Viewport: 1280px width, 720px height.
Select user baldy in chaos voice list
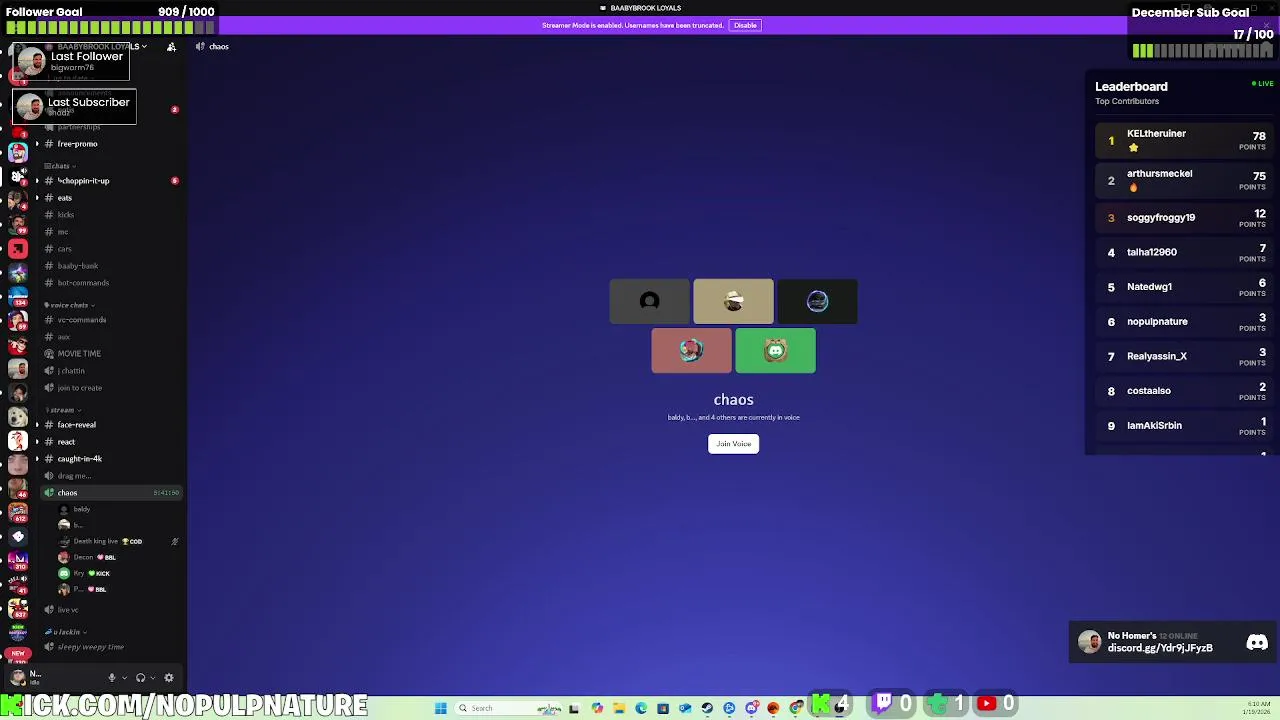(81, 509)
